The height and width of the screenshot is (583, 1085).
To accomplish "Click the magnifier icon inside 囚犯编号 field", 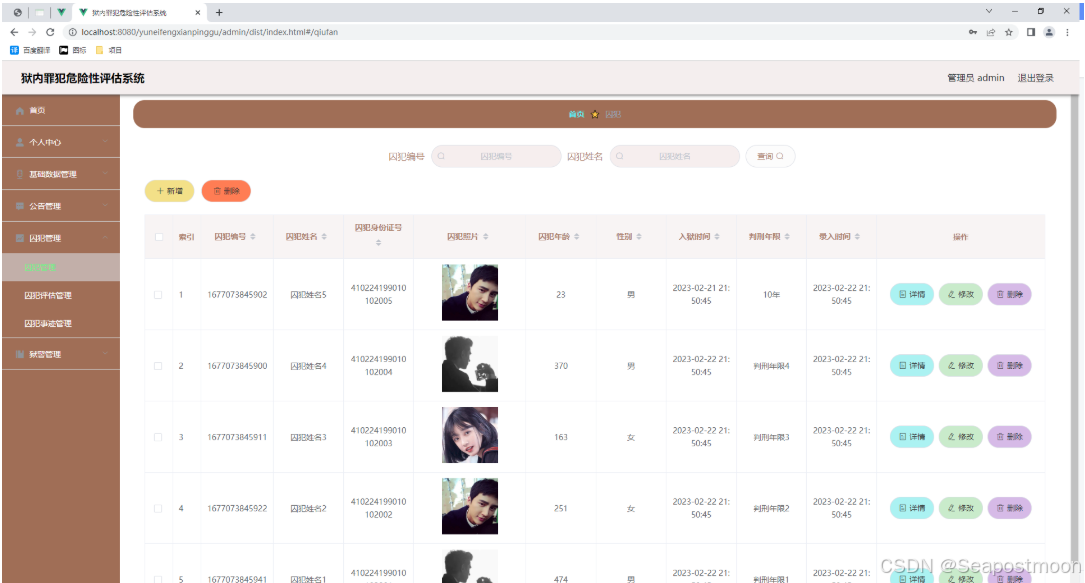I will (442, 156).
